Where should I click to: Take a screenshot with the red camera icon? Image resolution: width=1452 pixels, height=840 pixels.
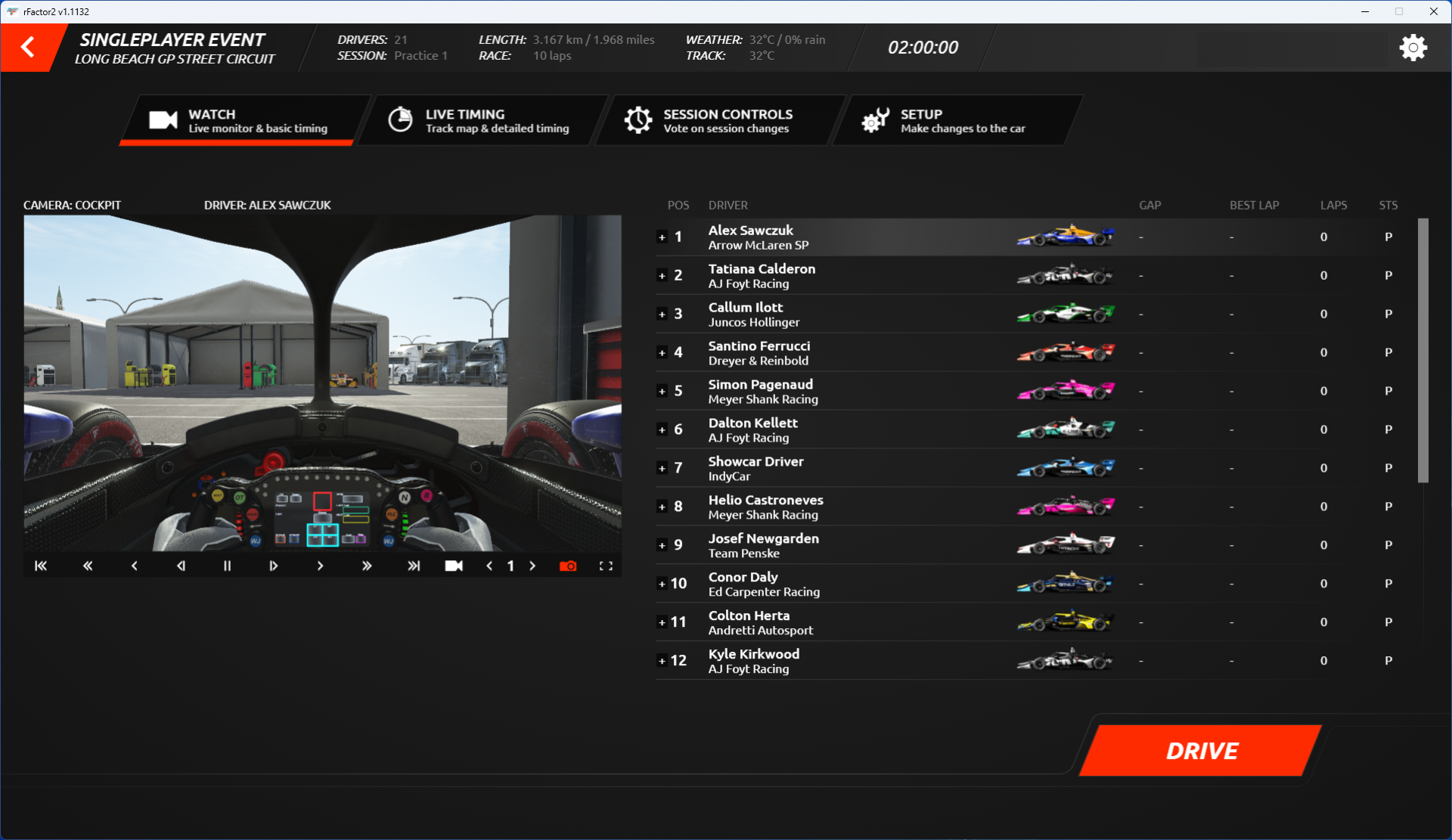tap(568, 566)
